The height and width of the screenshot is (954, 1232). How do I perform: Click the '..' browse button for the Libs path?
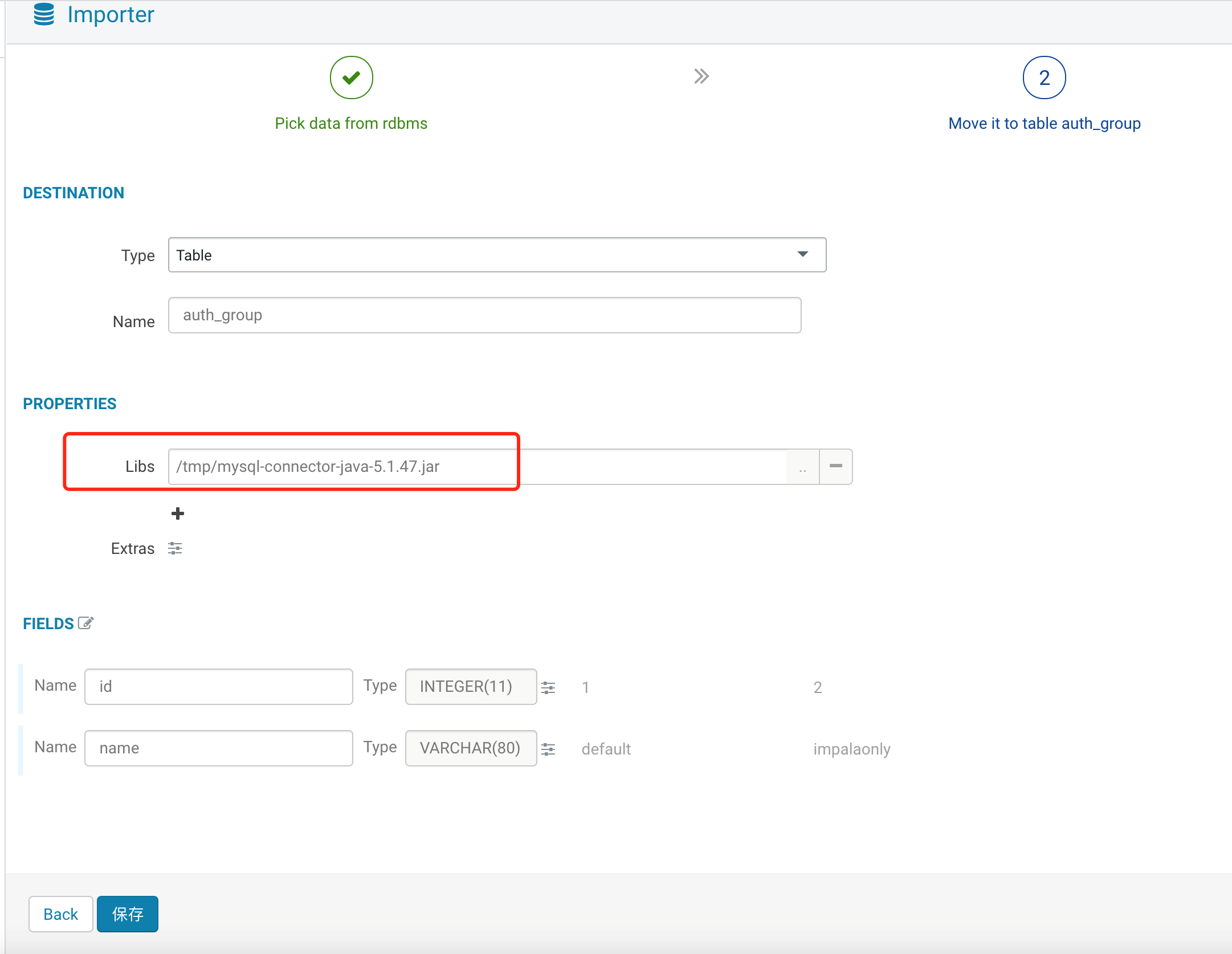(801, 467)
